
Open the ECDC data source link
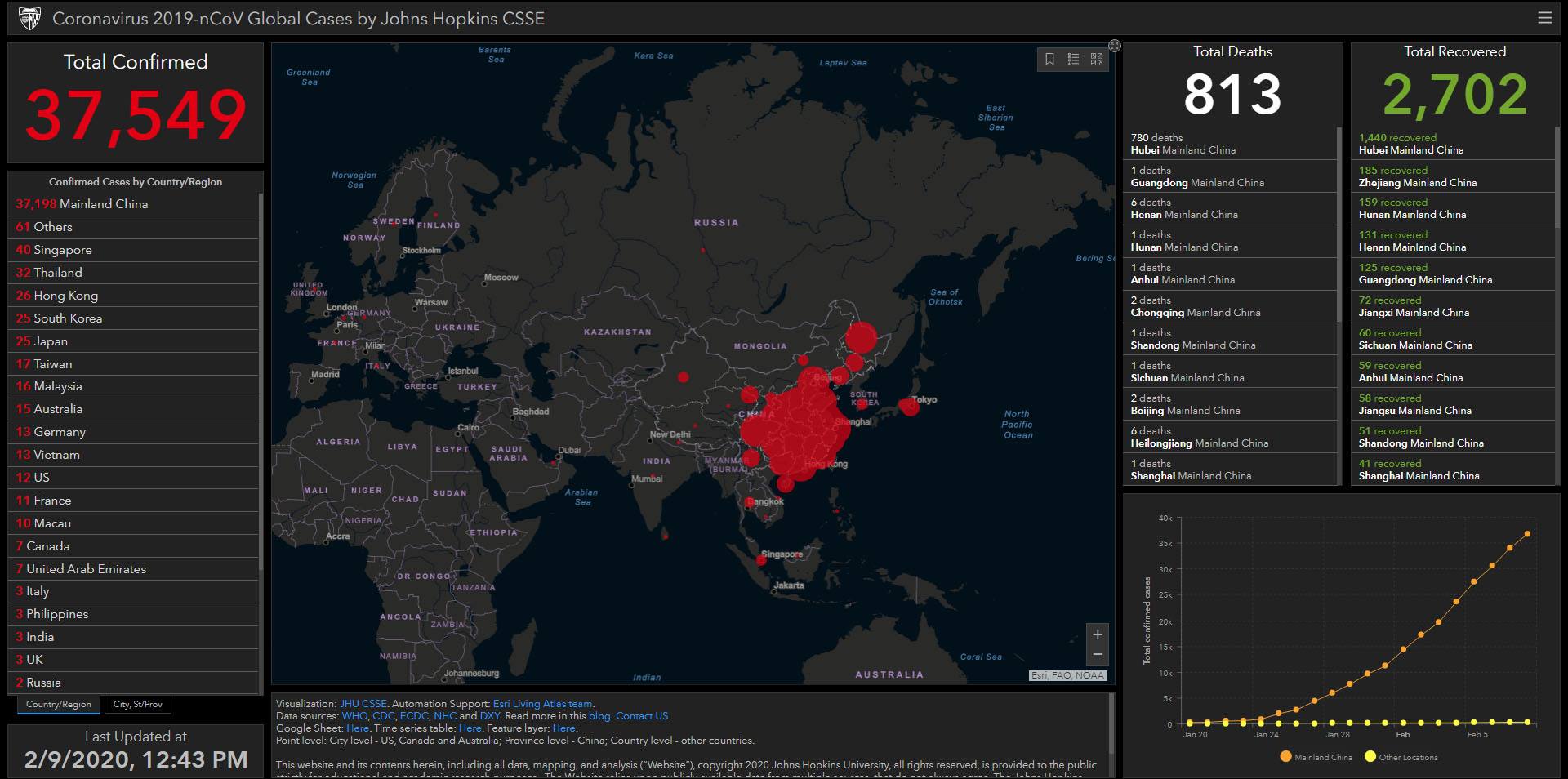[x=413, y=716]
